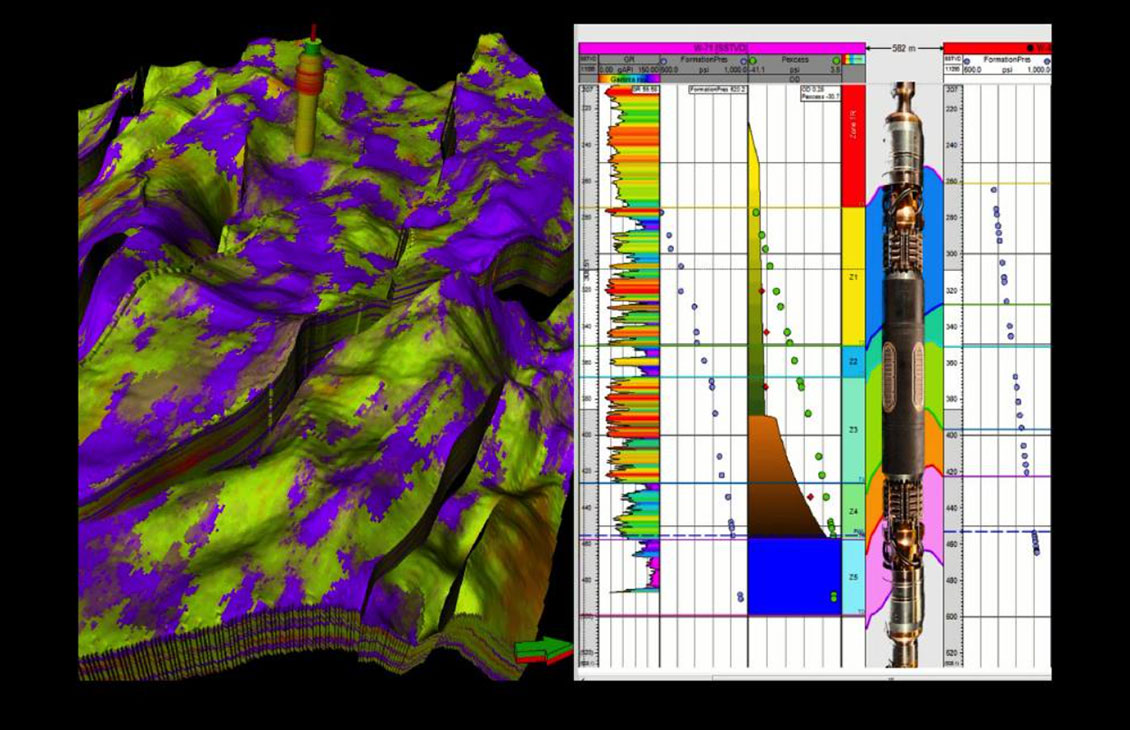Click the green Pexcess track header icon

point(837,61)
